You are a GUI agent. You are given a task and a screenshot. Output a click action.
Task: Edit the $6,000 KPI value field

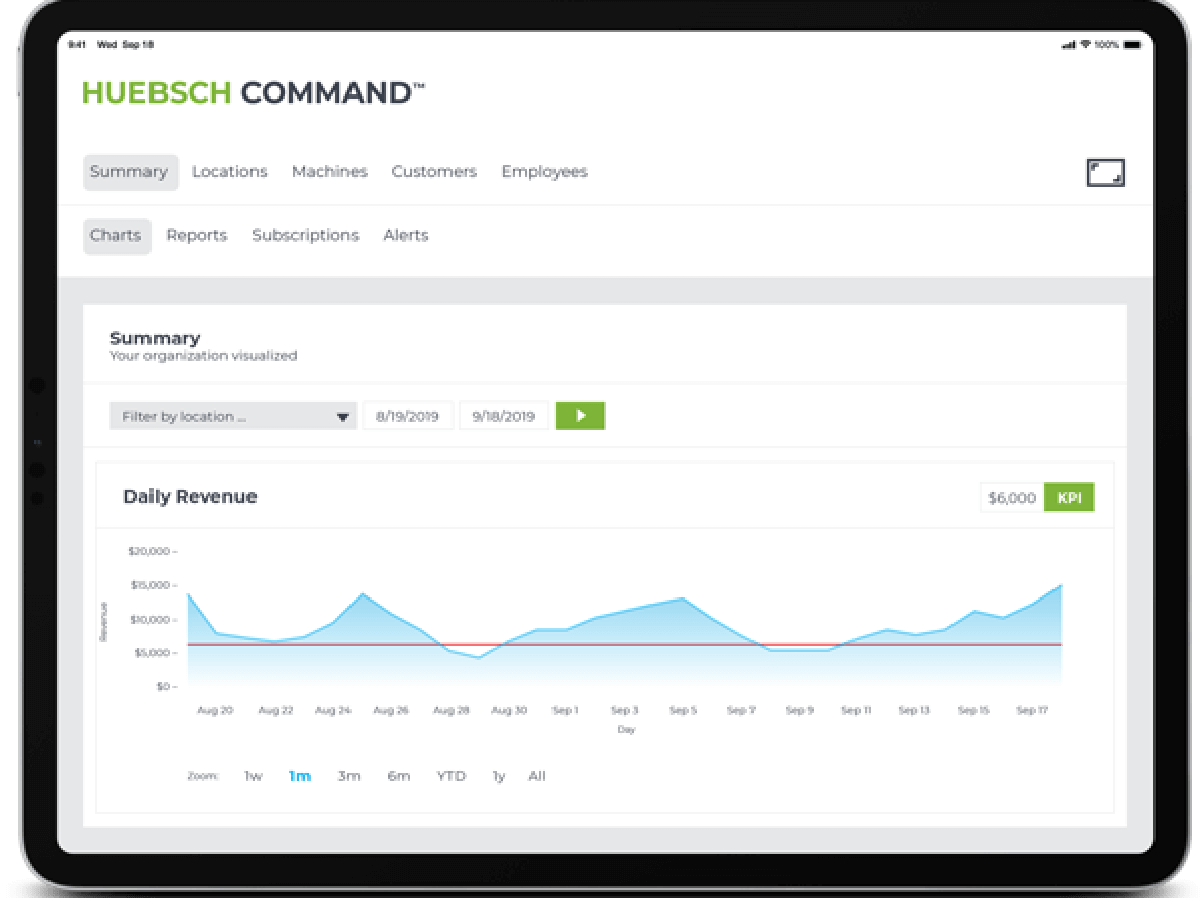click(1011, 498)
